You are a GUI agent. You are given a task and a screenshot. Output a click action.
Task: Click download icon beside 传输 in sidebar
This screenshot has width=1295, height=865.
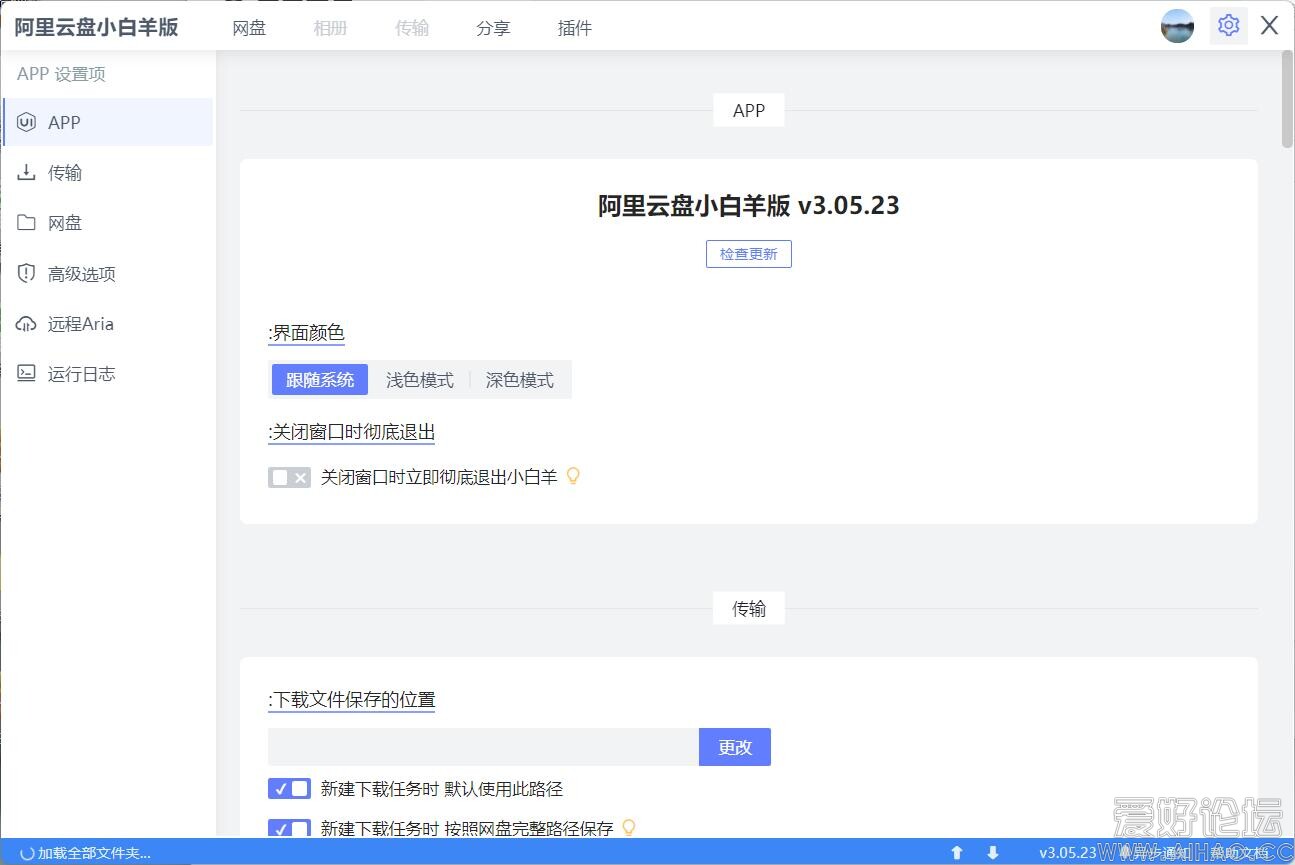(27, 172)
